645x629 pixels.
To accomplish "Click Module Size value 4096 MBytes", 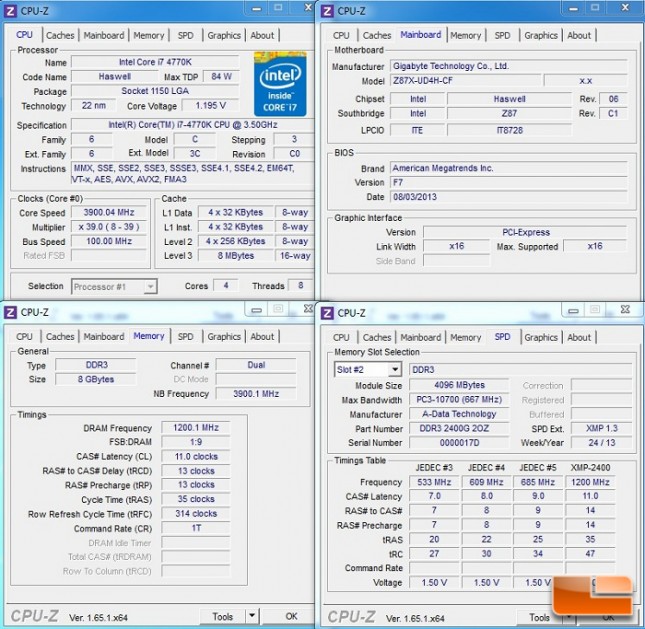I will [459, 385].
